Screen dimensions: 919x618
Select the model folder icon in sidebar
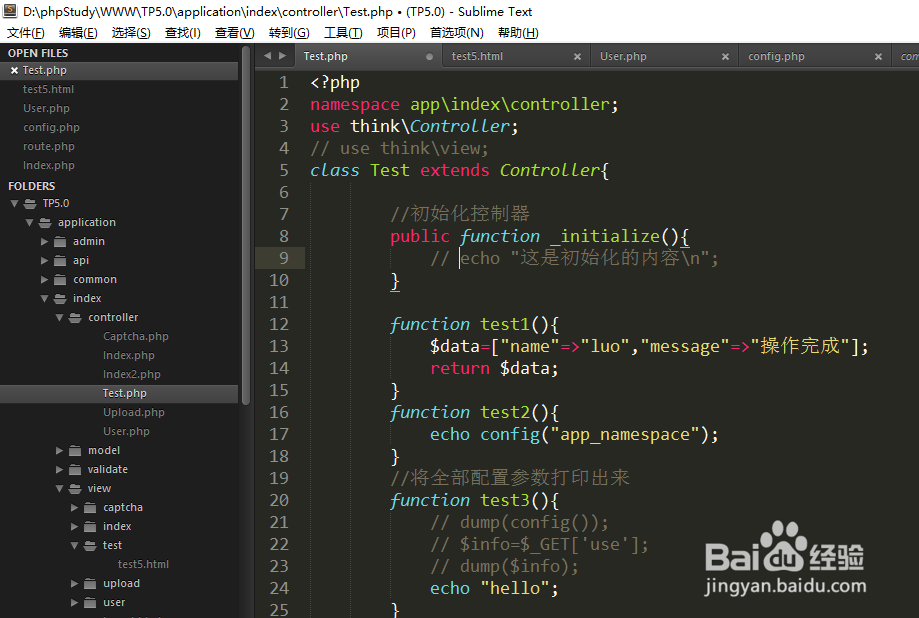click(x=73, y=450)
